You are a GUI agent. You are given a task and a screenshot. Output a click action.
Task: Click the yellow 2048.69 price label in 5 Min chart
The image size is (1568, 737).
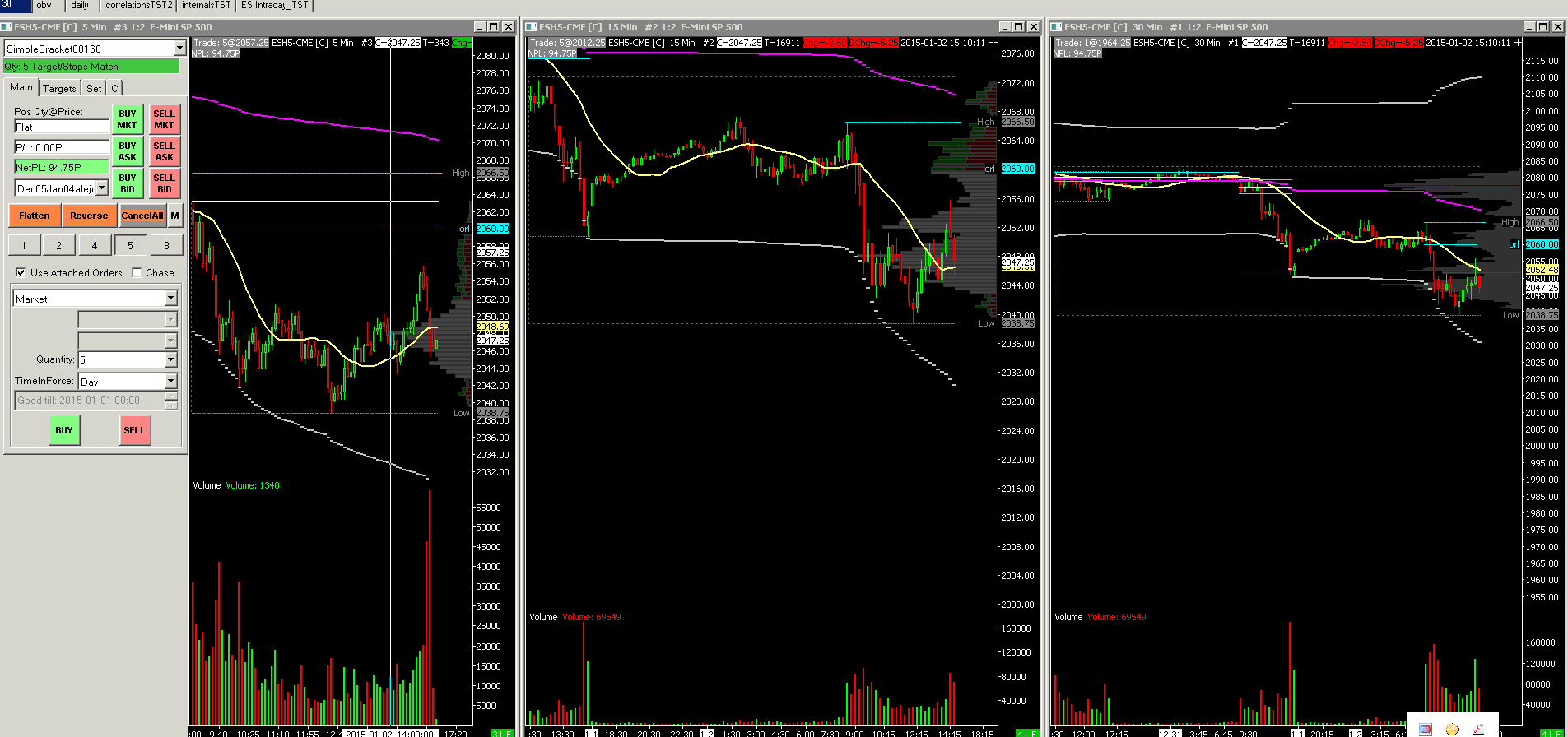point(493,327)
